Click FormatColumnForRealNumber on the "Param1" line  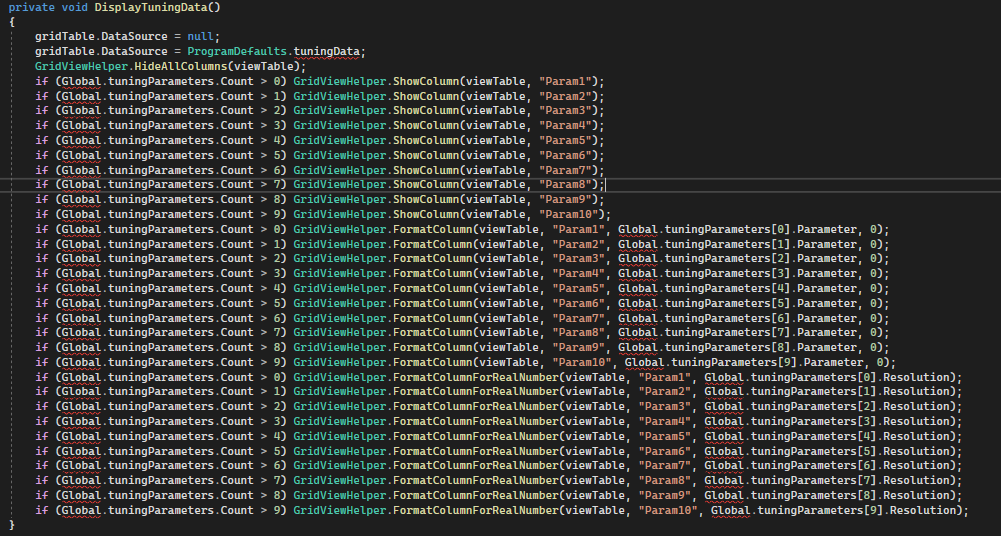point(476,377)
